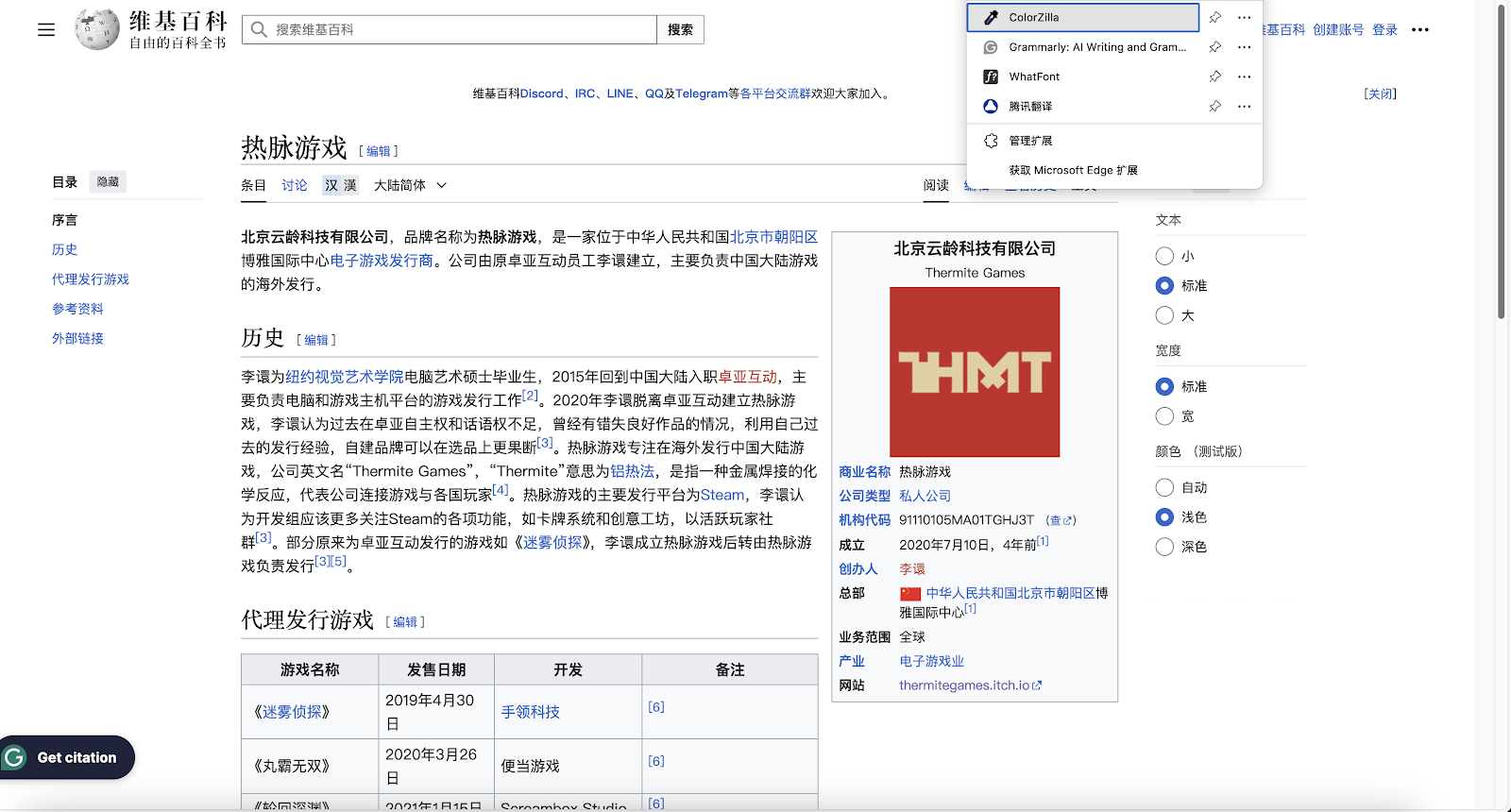Viewport: 1511px width, 812px height.
Task: Focus the 搜索维基百科 search field
Action: [x=450, y=29]
